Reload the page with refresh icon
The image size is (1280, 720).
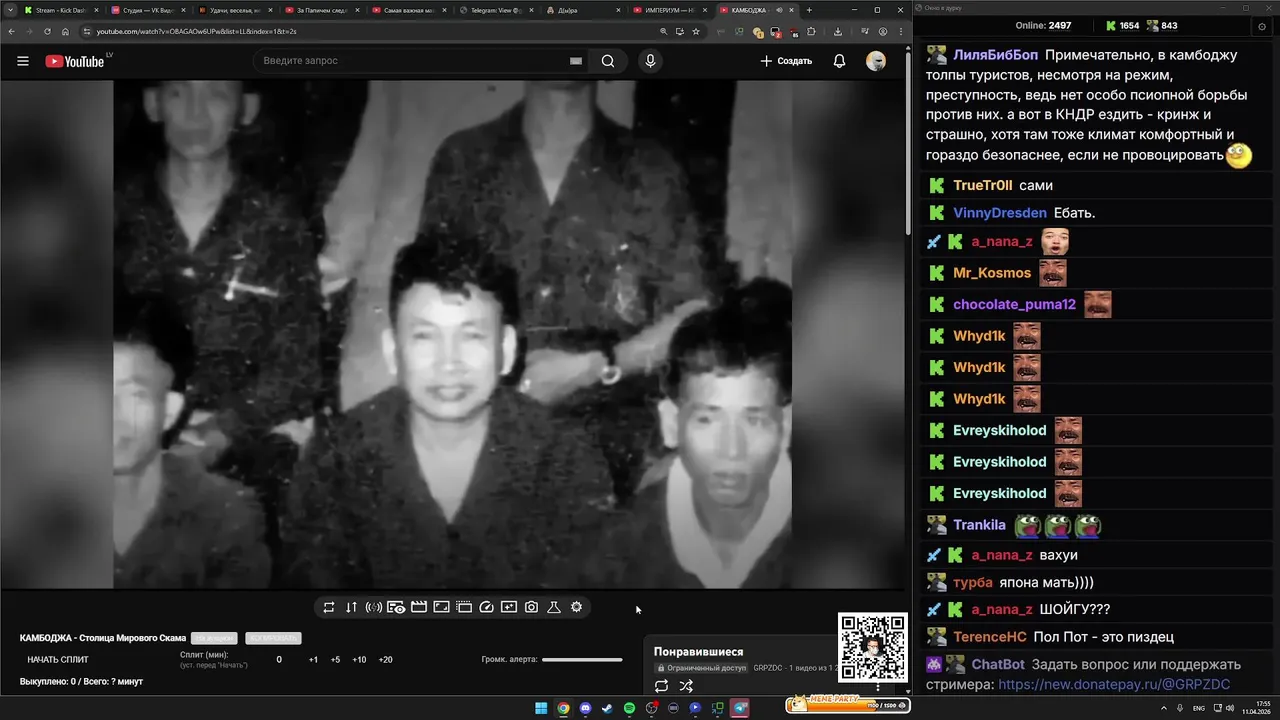[47, 31]
